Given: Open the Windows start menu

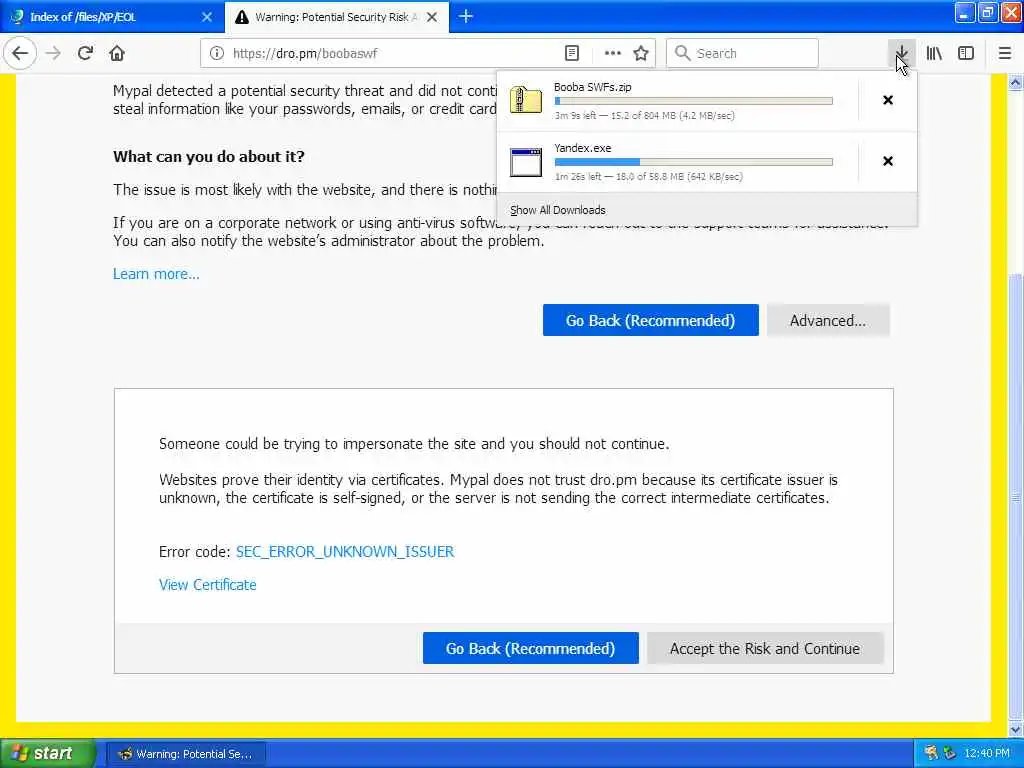Looking at the screenshot, I should tap(47, 754).
